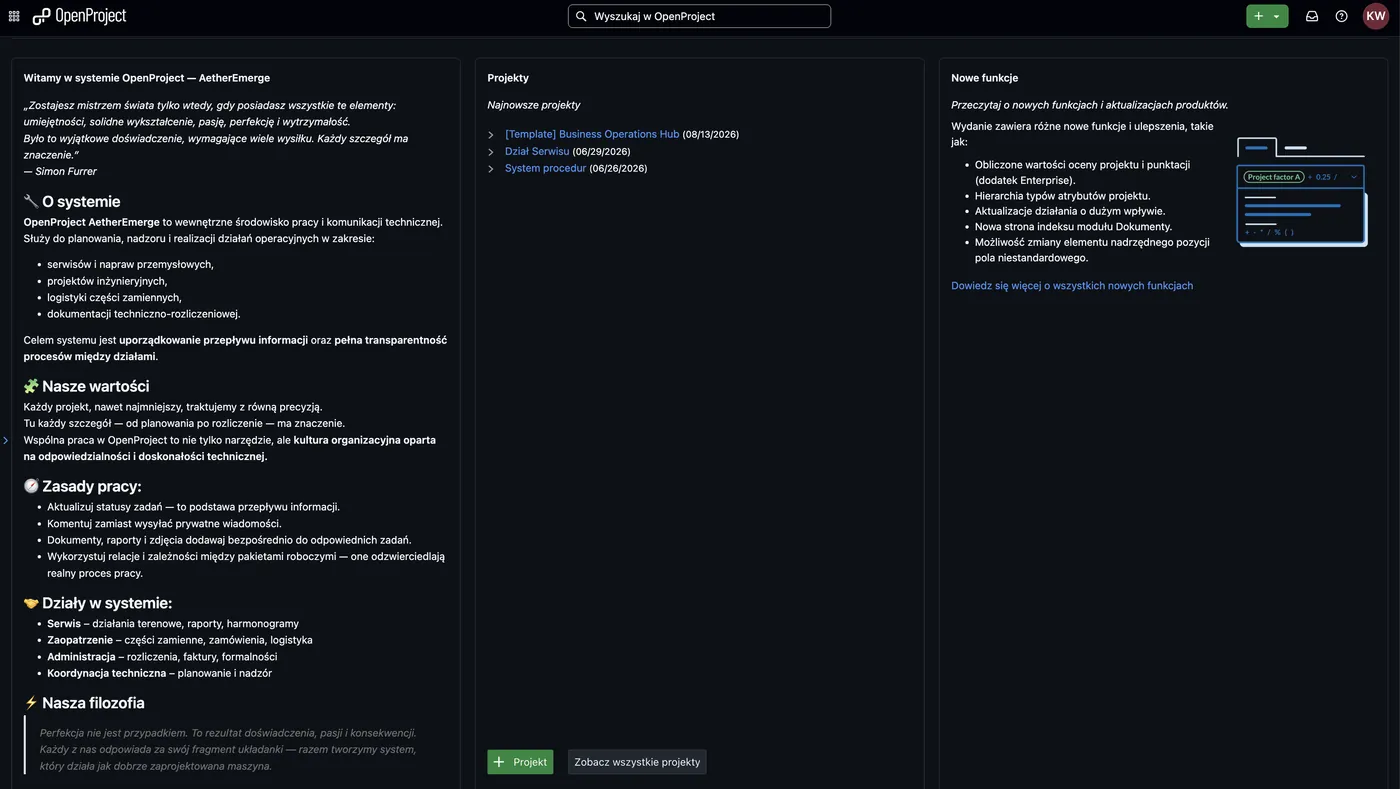1400x789 pixels.
Task: Click the magnifier icon in search bar
Action: pos(581,16)
